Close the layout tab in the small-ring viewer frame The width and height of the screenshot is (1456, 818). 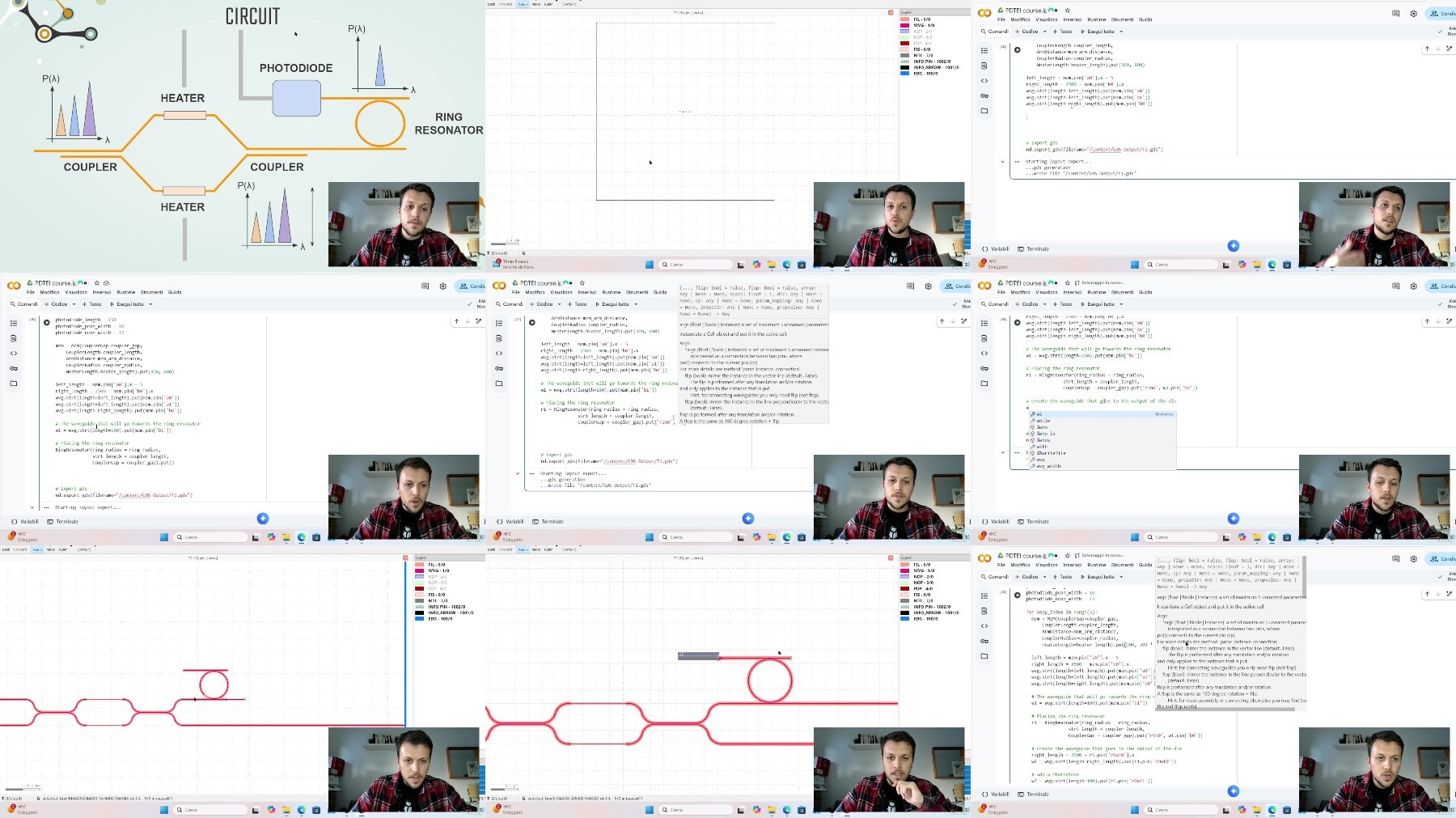tap(405, 558)
